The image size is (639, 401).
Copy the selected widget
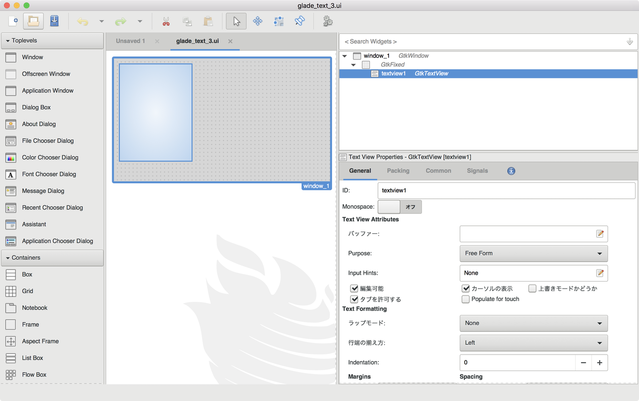187,22
